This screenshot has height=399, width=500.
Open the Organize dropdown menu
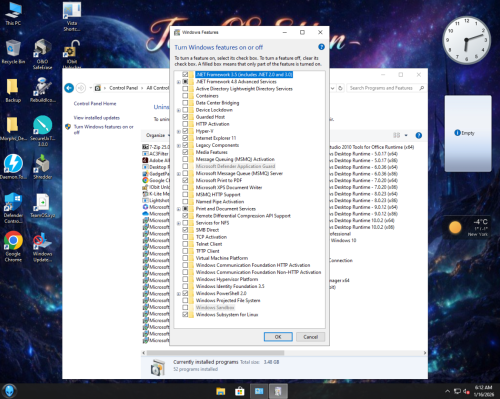coord(157,135)
